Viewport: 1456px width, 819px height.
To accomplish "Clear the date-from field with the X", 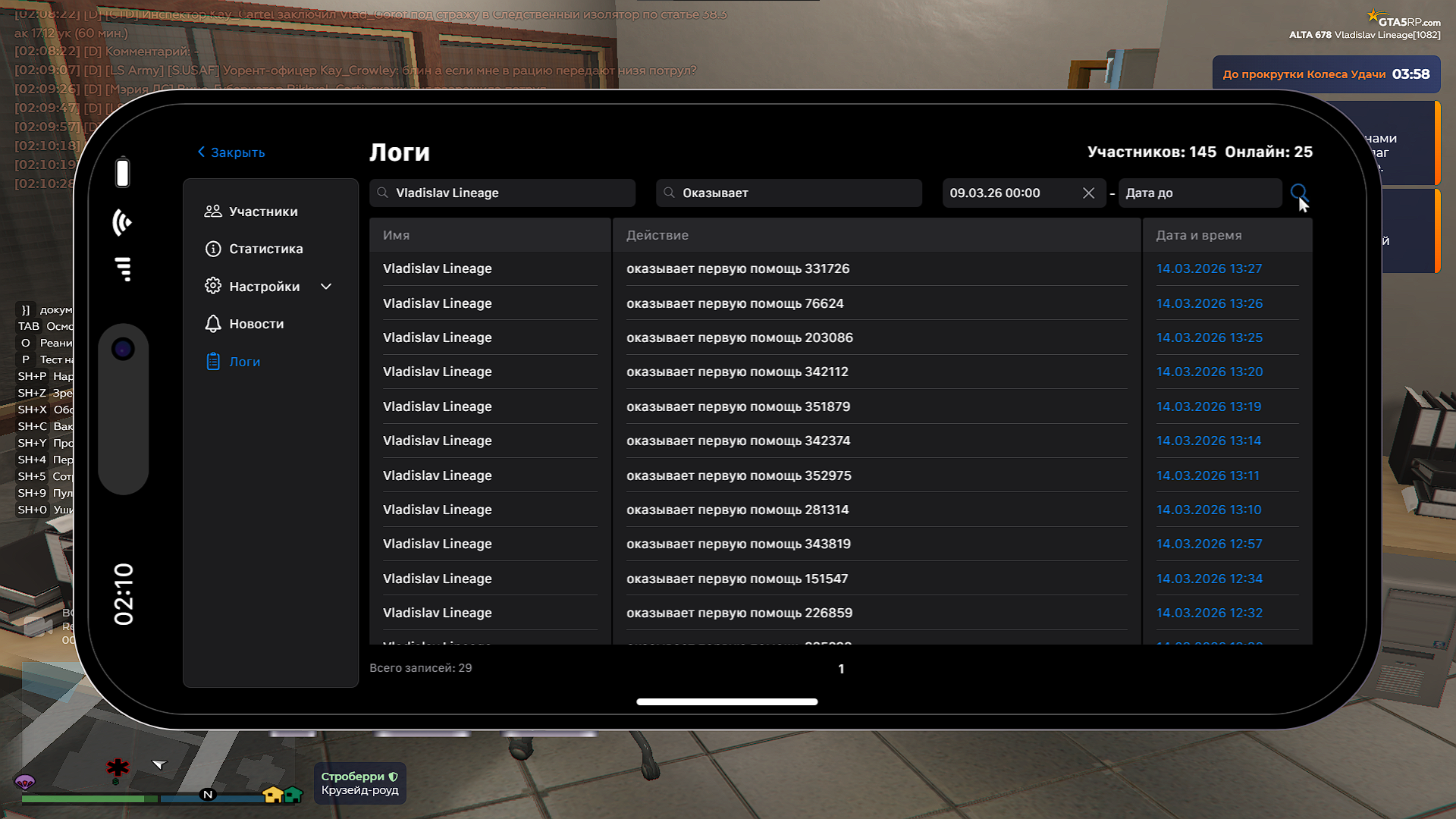I will (1088, 193).
